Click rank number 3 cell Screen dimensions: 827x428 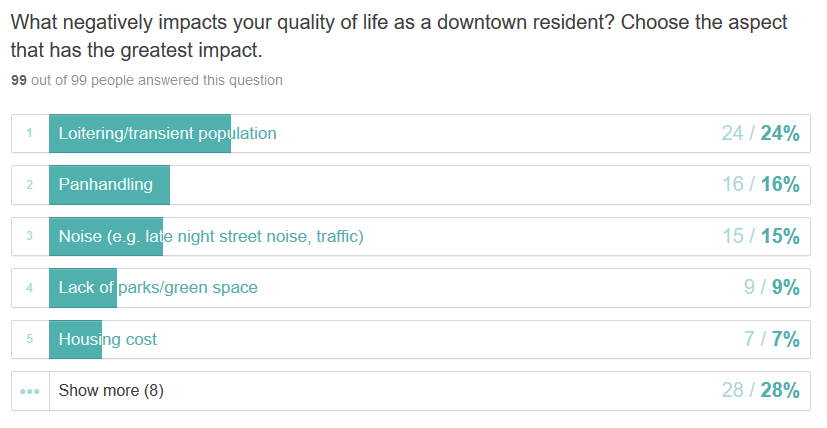tap(30, 236)
